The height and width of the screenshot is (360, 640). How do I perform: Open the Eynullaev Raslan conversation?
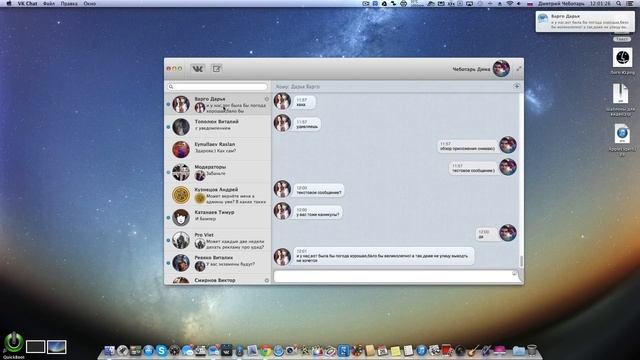pos(218,149)
